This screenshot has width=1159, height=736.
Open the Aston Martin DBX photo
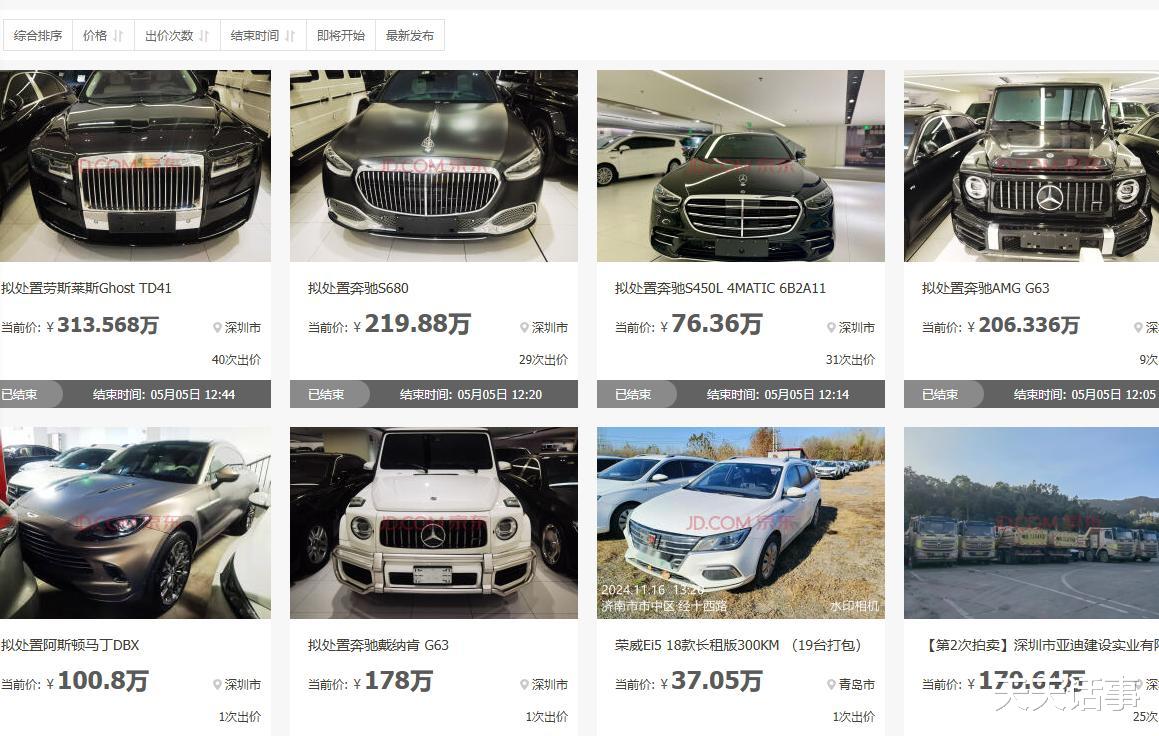pos(135,522)
